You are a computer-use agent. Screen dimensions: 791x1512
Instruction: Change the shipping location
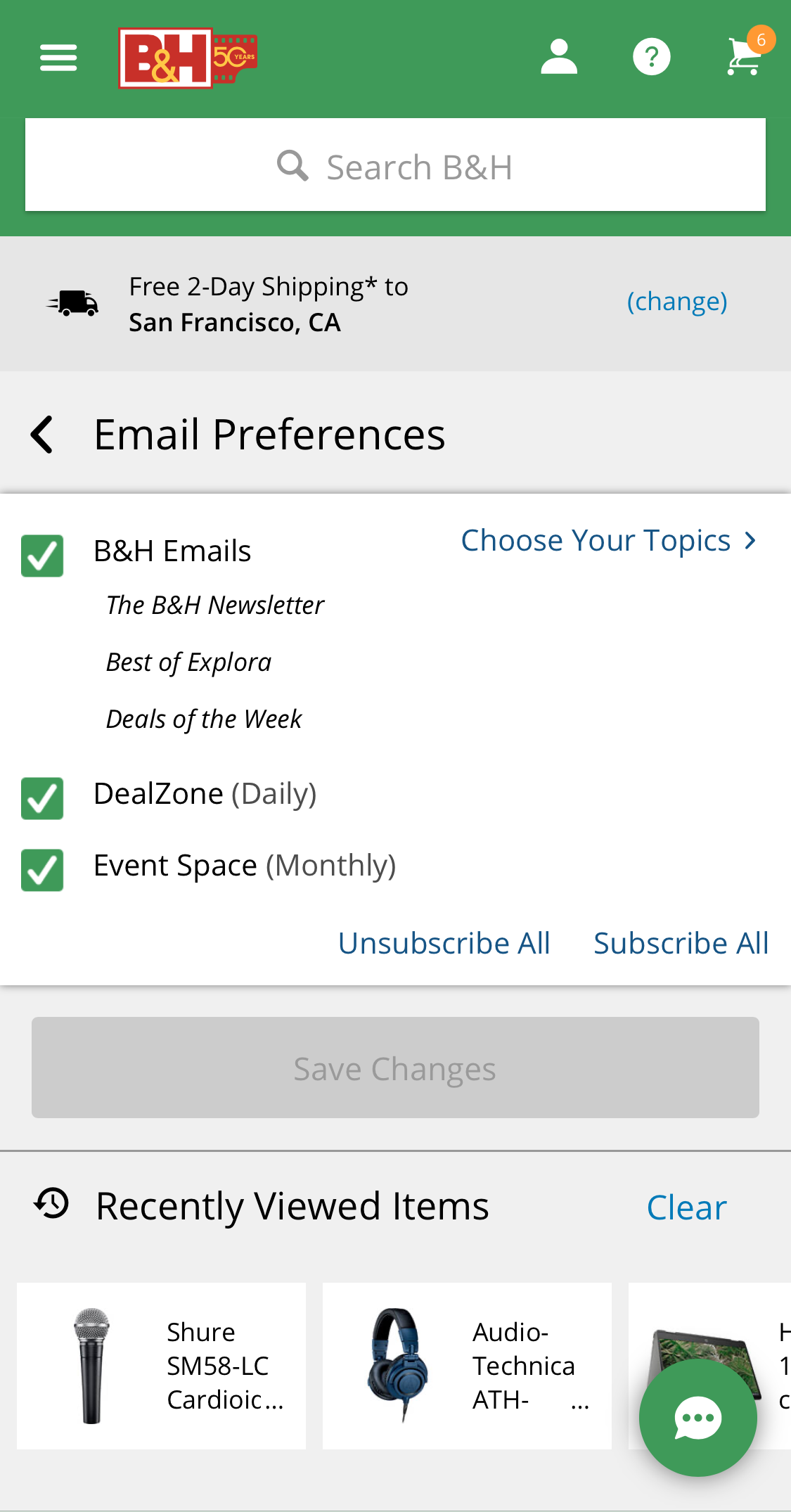[676, 302]
